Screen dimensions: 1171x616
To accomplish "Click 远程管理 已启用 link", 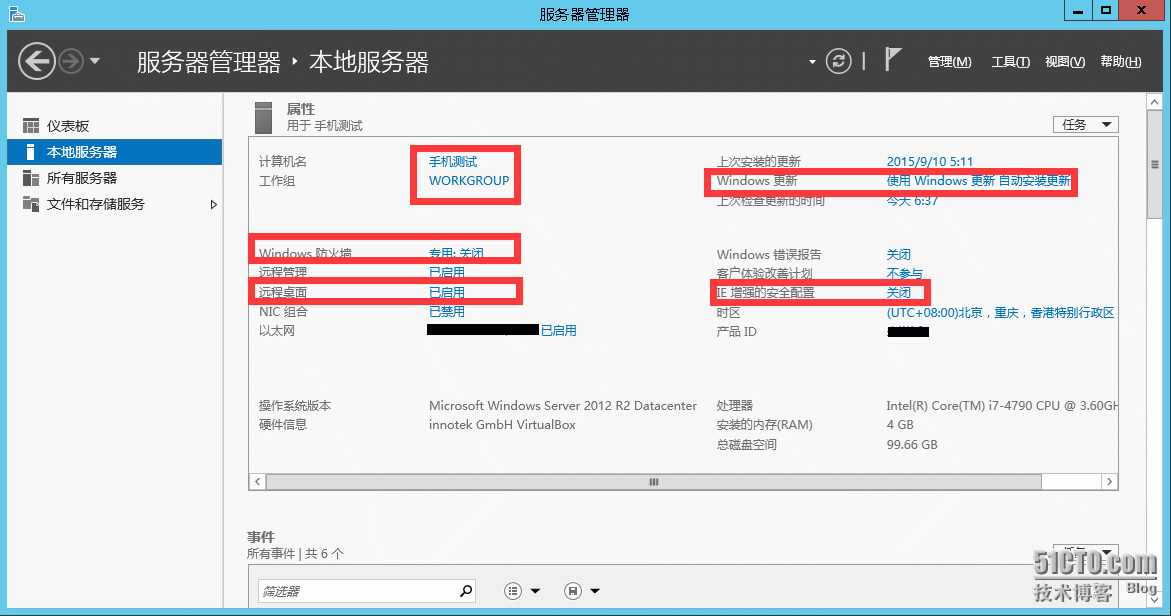I will [x=447, y=273].
